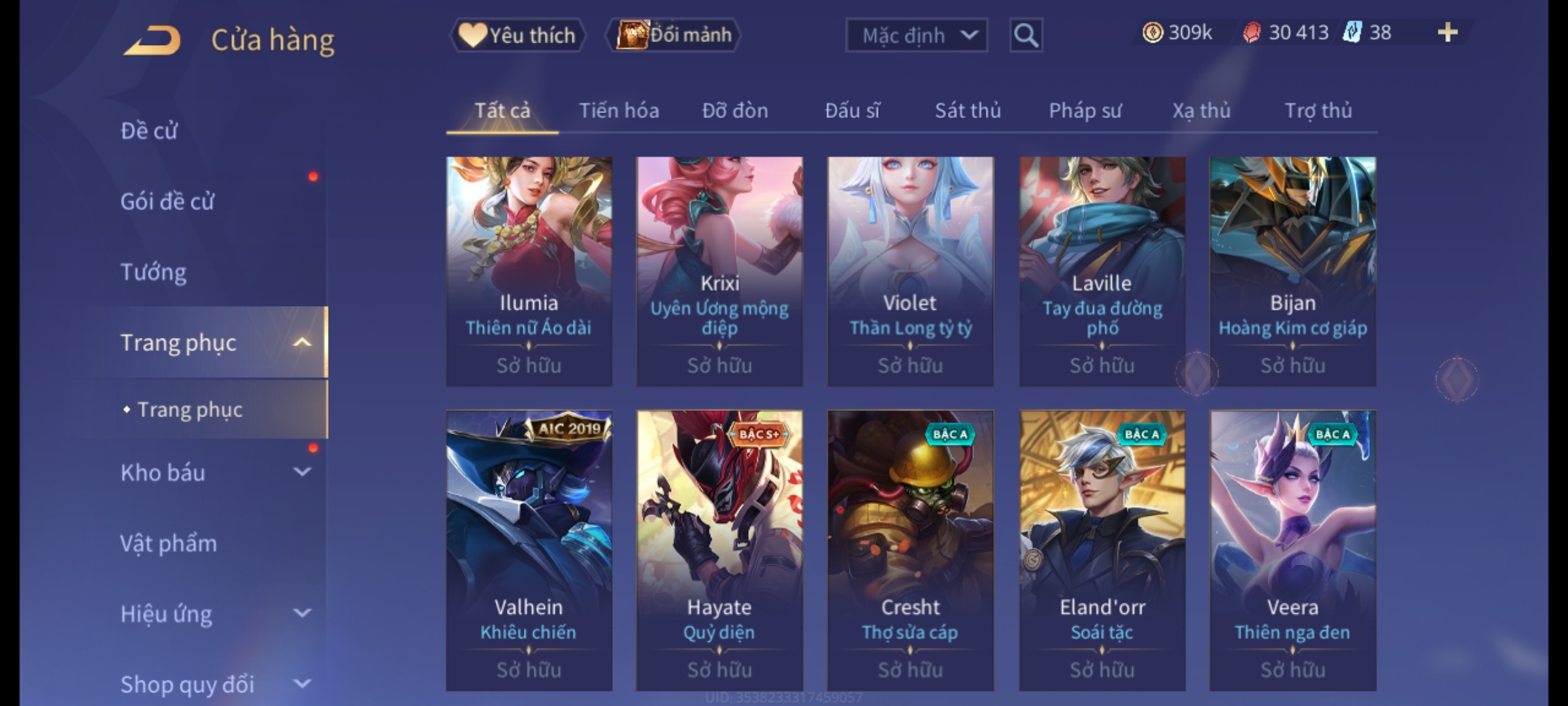Expand the Shop quy đổi section
The width and height of the screenshot is (1568, 706).
302,684
